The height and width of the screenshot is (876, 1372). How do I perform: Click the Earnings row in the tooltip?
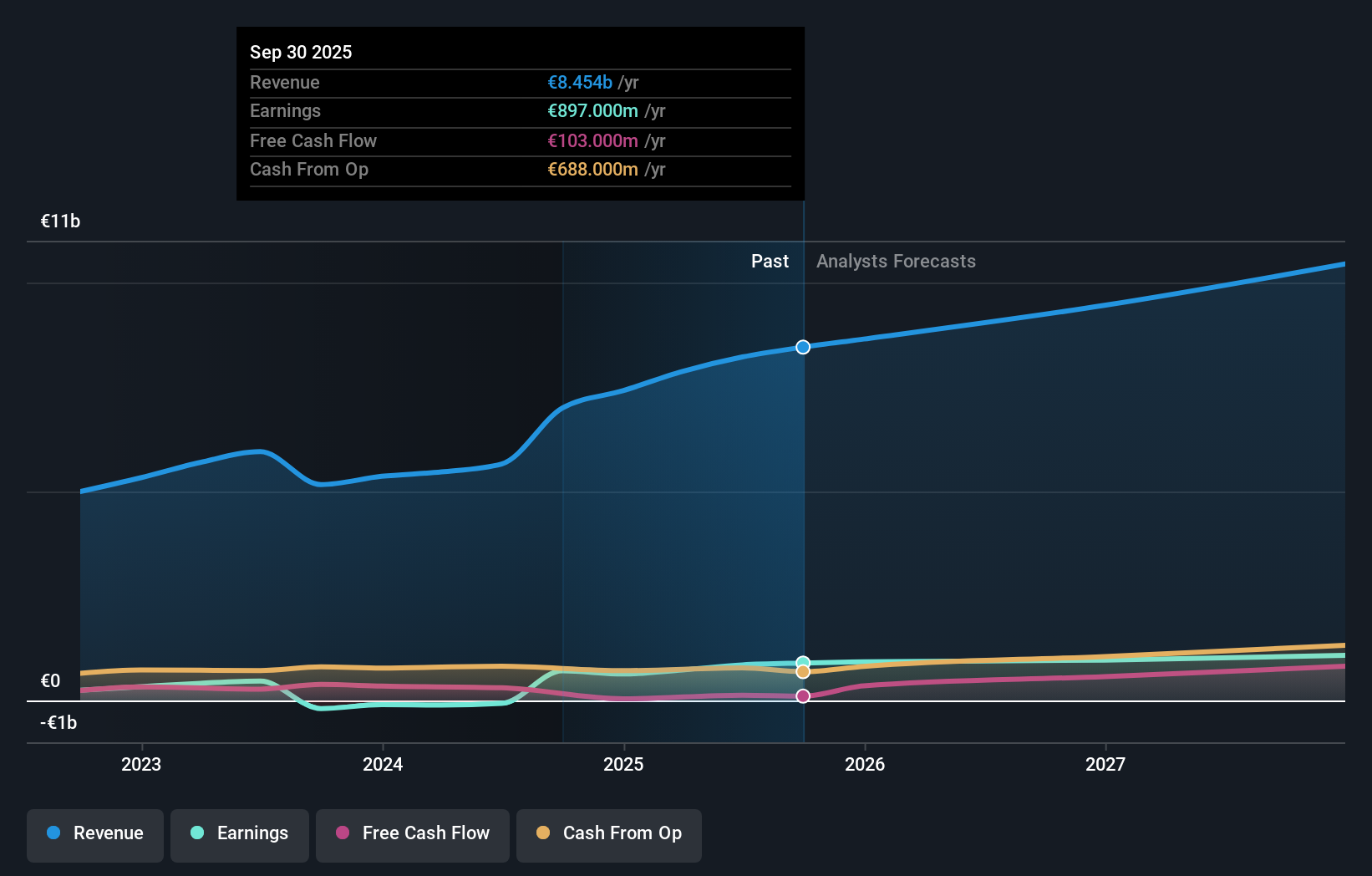443,110
